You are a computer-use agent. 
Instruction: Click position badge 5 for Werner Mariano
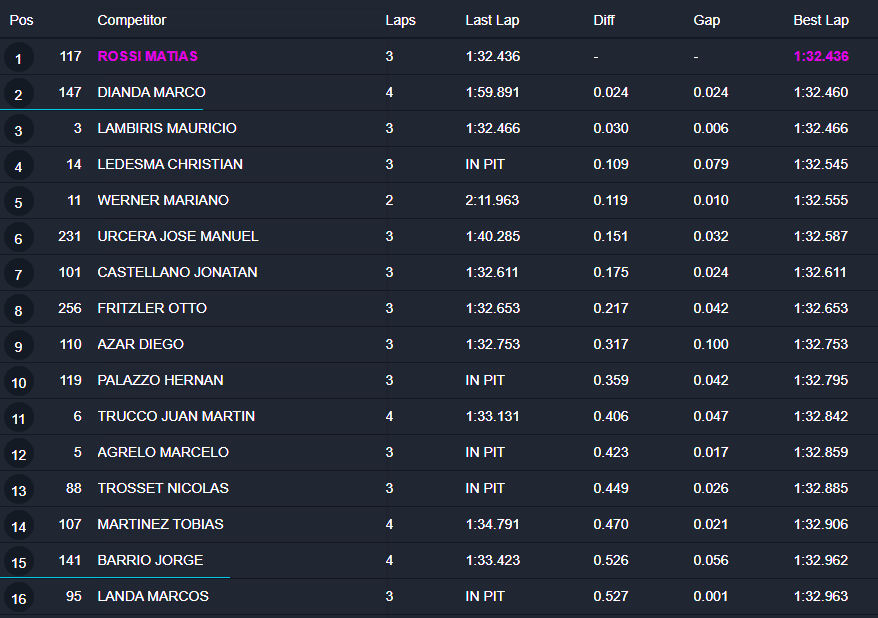[18, 202]
